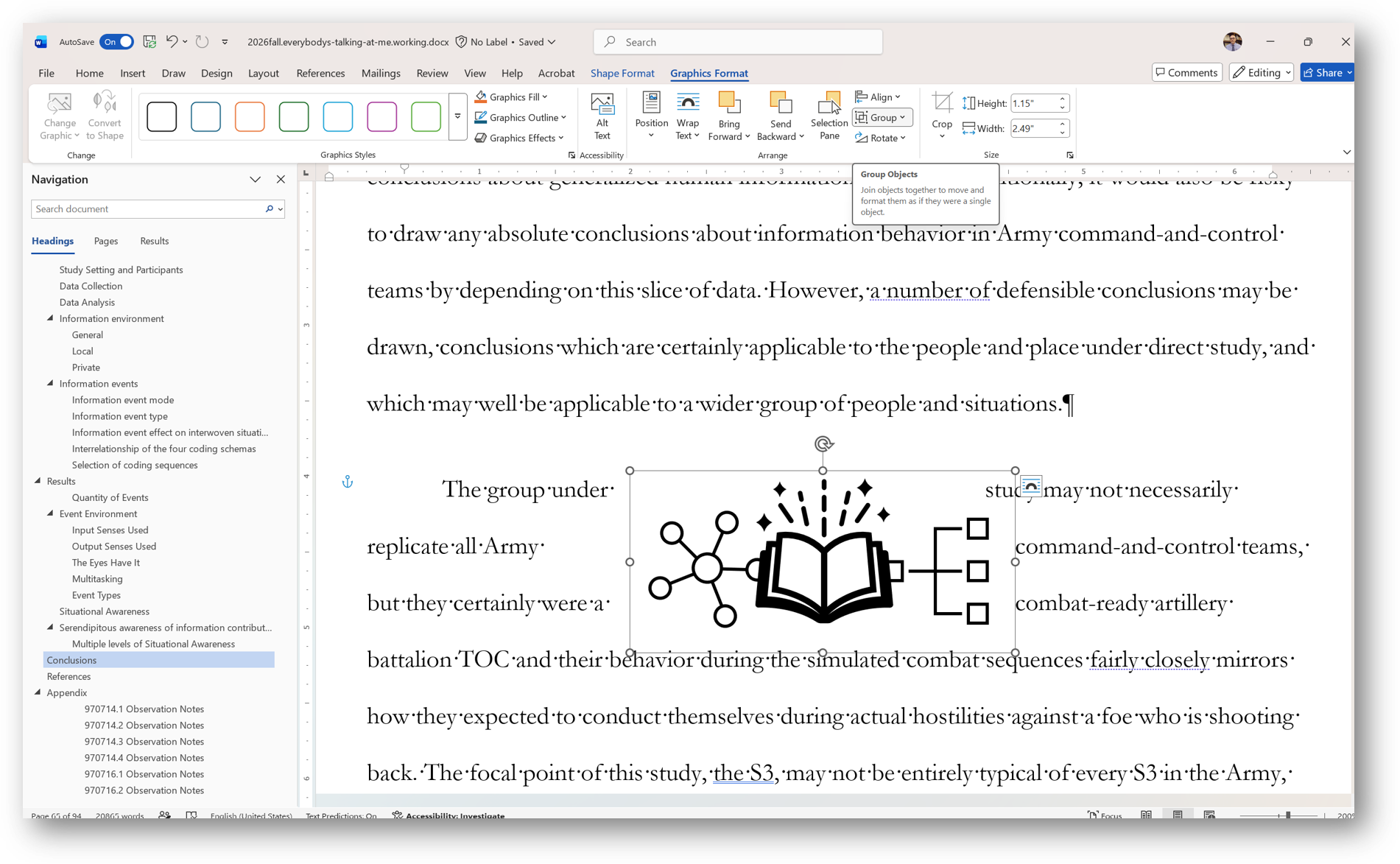1400x864 pixels.
Task: Open the Align dropdown
Action: point(878,96)
